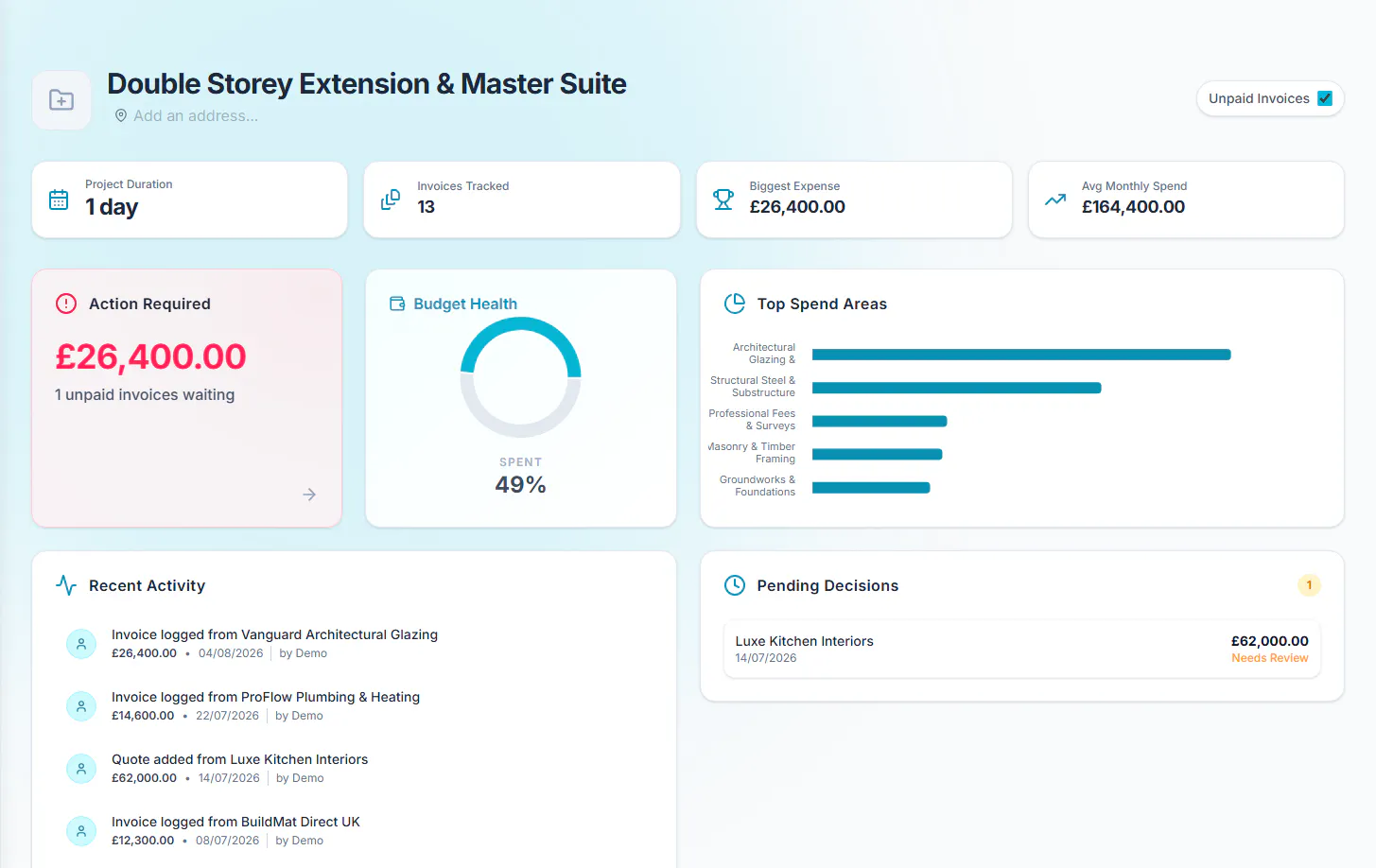Open unpaid invoices via the arrow icon
The image size is (1376, 868).
coord(309,495)
